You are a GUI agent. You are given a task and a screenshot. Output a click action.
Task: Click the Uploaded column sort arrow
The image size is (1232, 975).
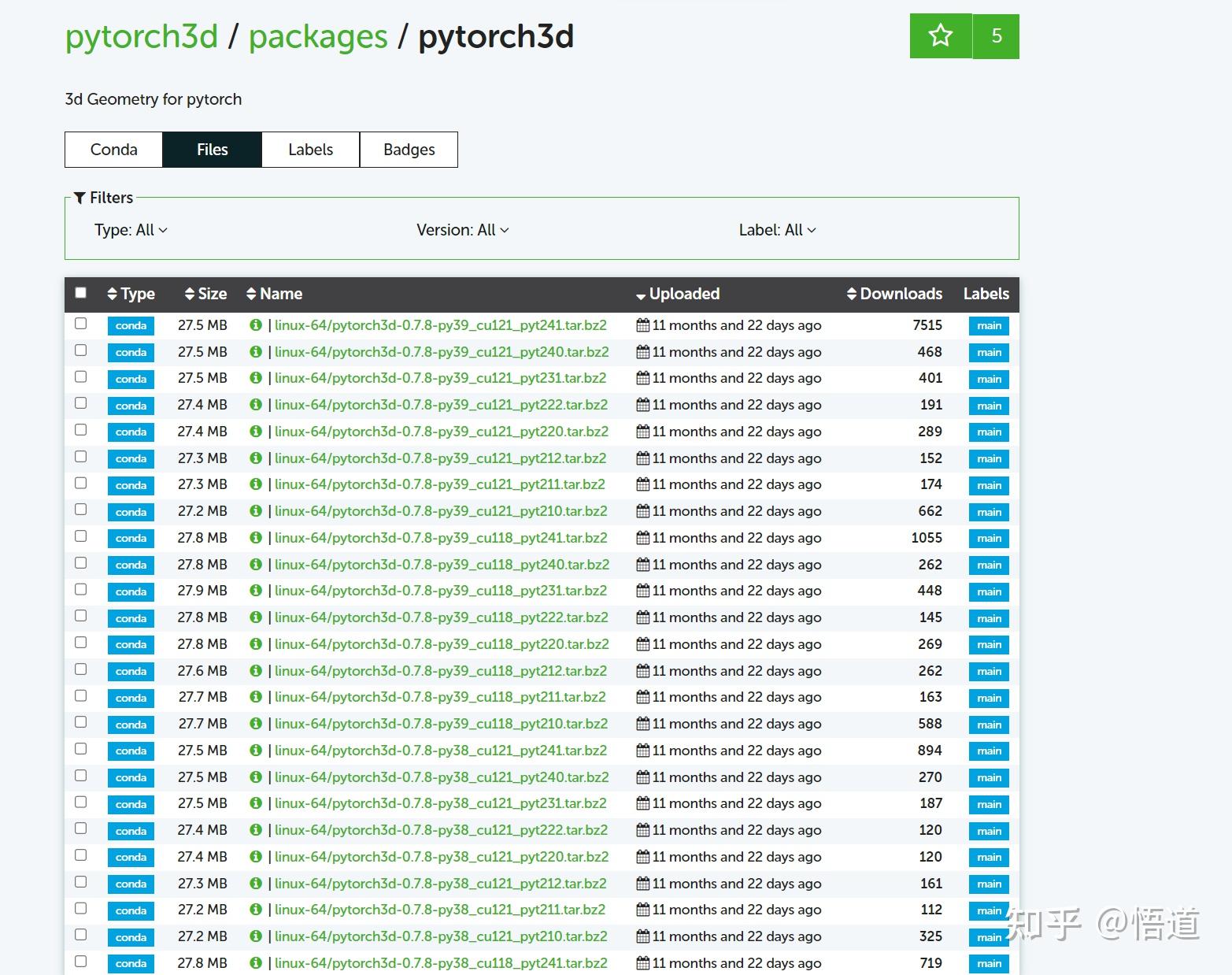[640, 295]
